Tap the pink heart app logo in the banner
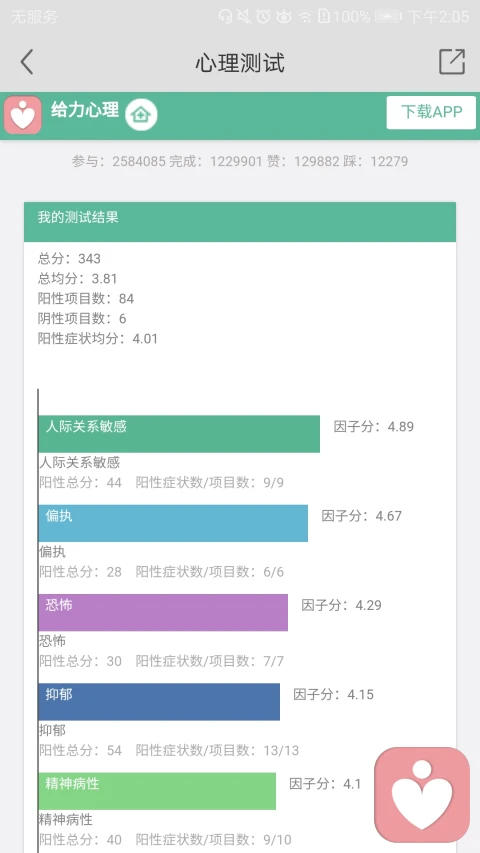Screen dimensions: 480x853 [23, 115]
